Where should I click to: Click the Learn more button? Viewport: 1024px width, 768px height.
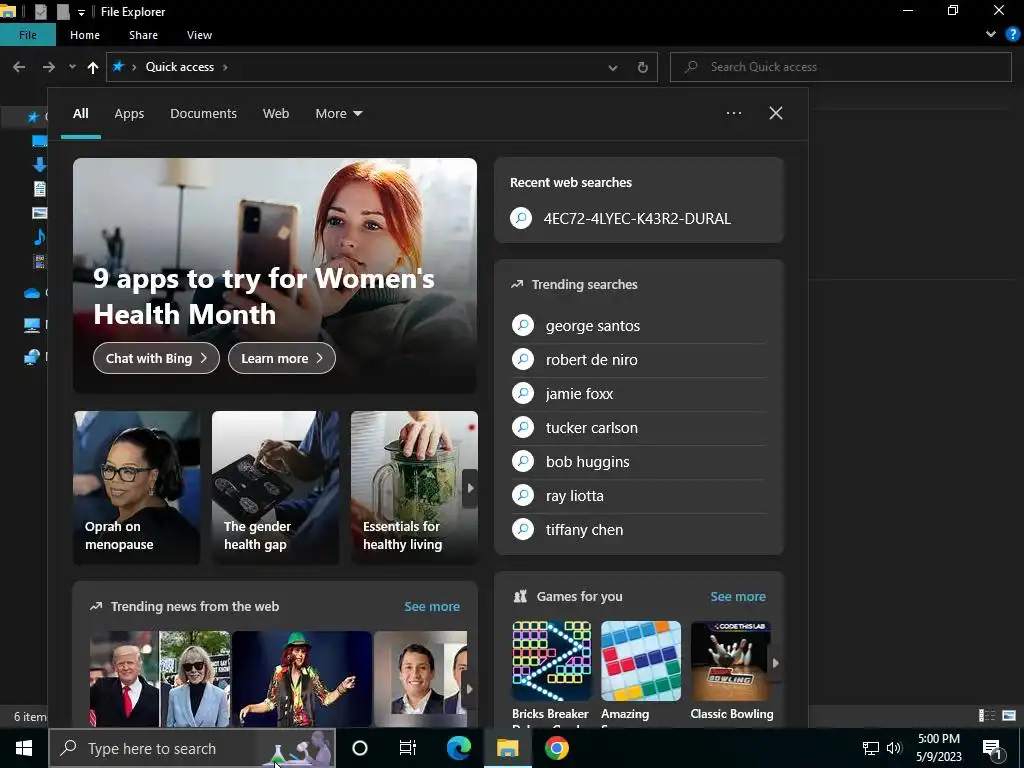(281, 358)
